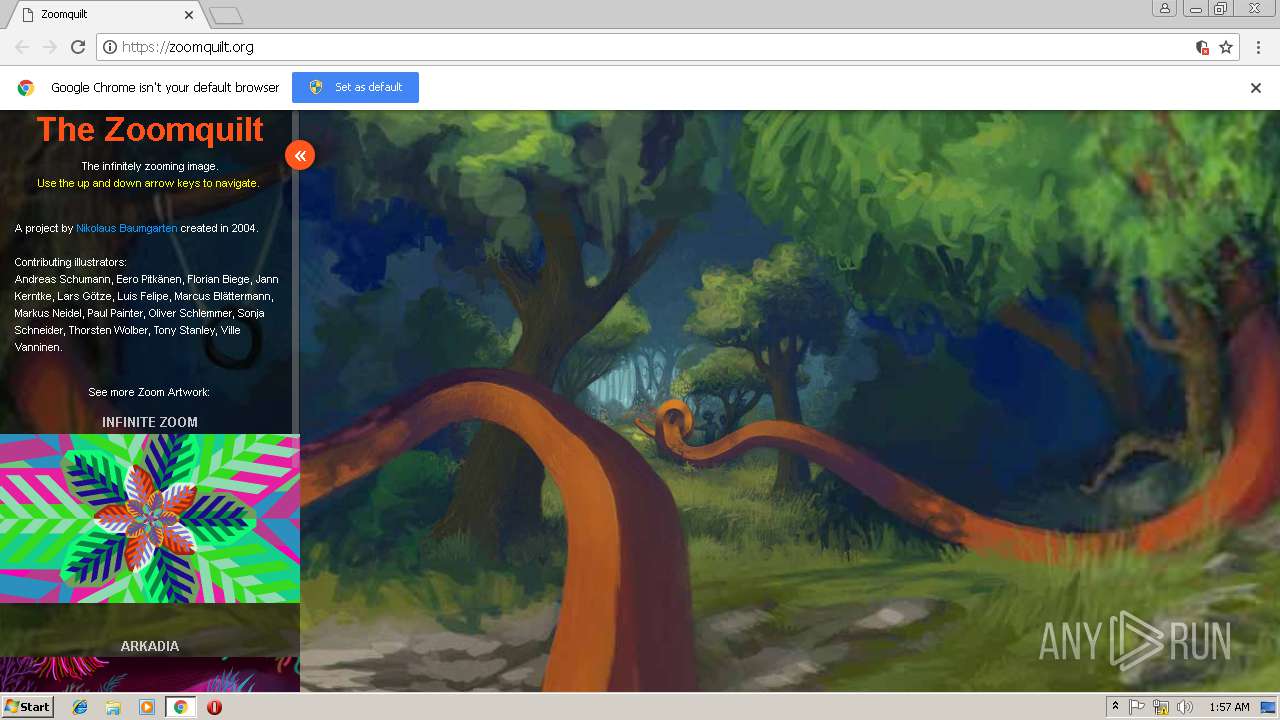The image size is (1280, 720).
Task: Open the Windows Start menu
Action: (27, 707)
